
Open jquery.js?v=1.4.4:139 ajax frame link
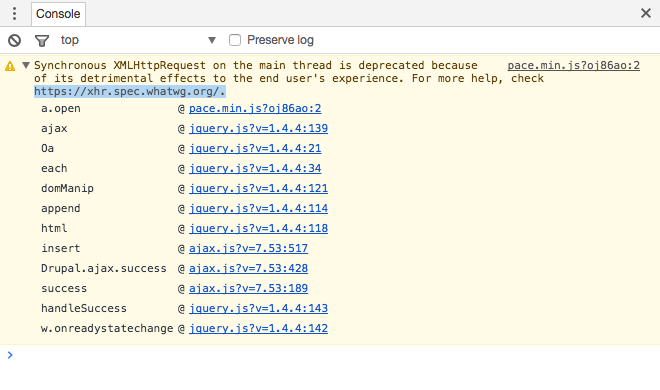click(258, 128)
